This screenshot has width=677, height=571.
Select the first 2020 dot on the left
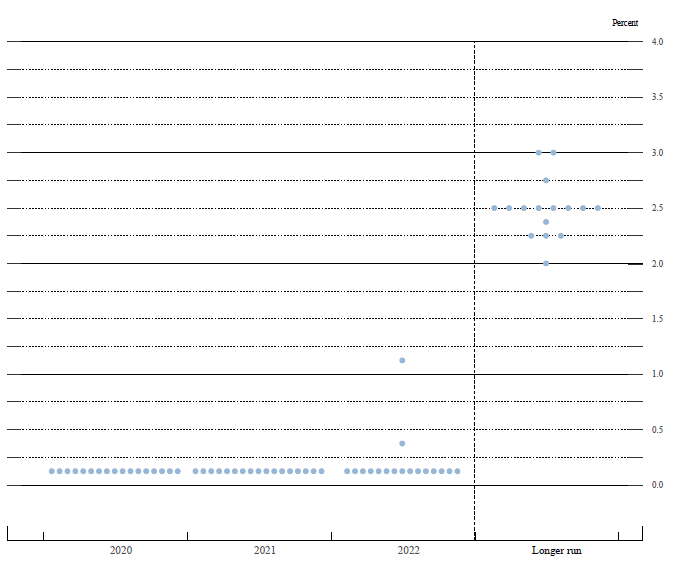pos(52,471)
